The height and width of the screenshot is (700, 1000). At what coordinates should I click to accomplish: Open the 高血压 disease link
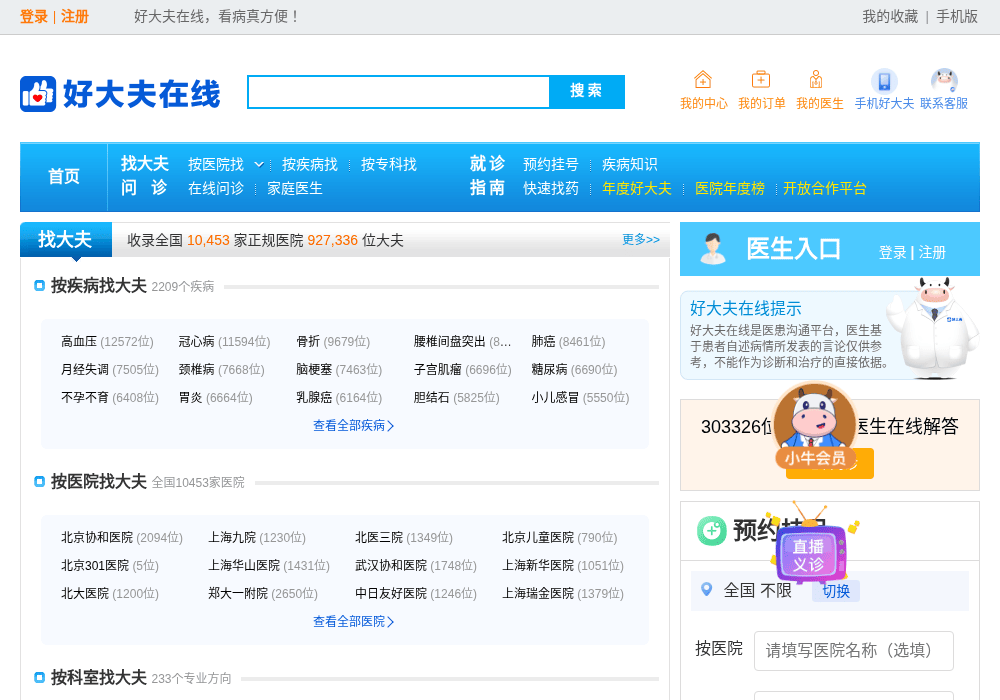click(x=79, y=342)
